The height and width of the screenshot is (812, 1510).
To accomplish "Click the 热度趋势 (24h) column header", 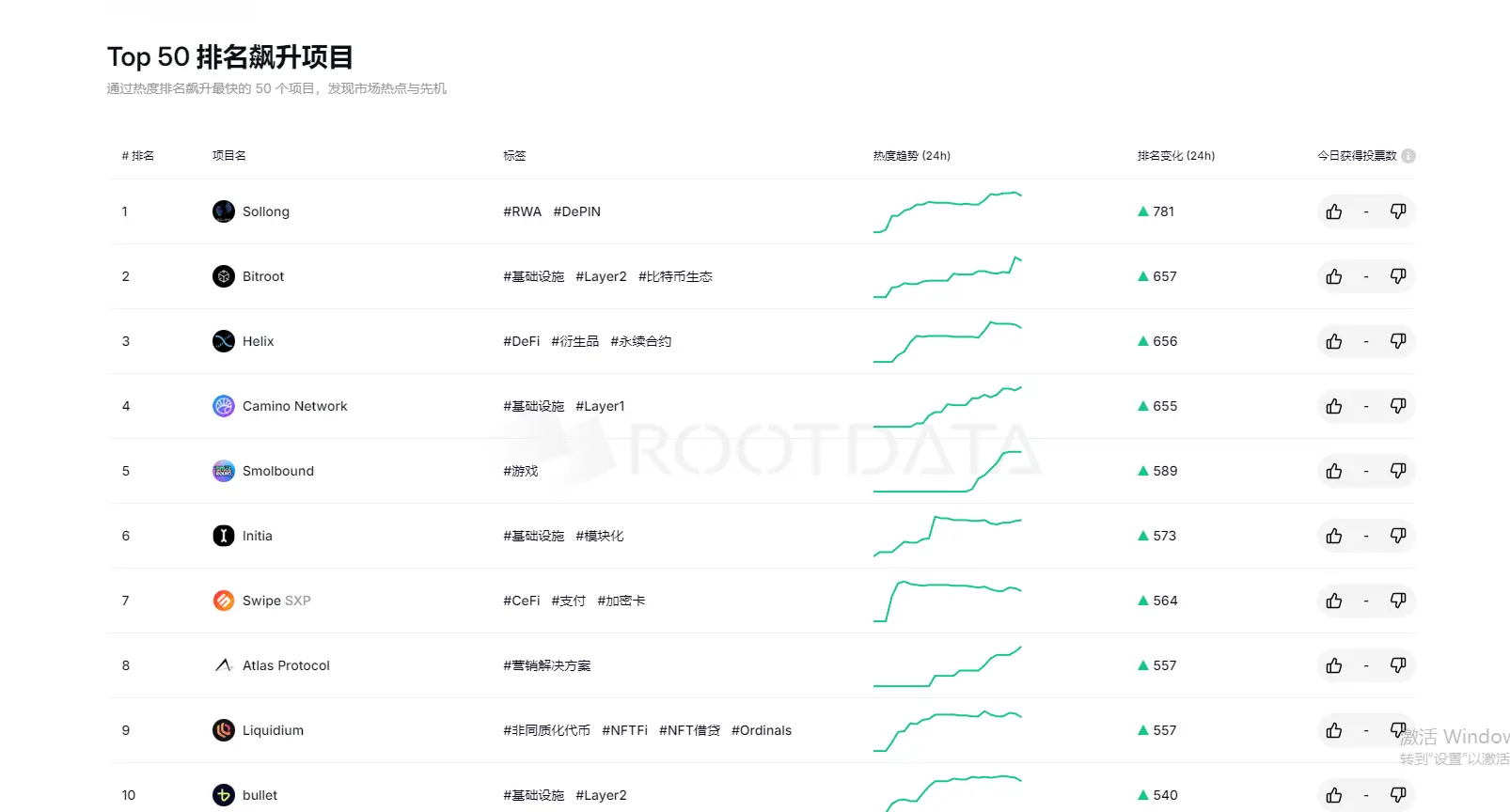I will coord(912,156).
